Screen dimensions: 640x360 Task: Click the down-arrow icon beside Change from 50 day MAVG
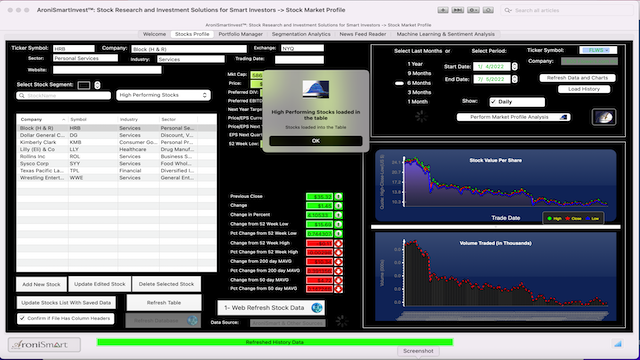[x=338, y=280]
